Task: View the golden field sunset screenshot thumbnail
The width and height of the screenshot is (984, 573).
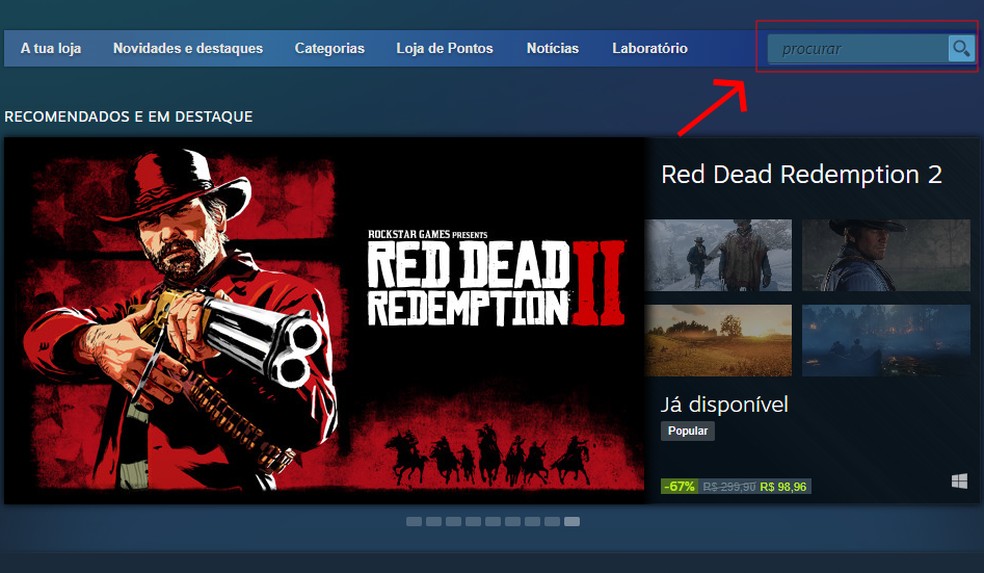Action: [719, 340]
